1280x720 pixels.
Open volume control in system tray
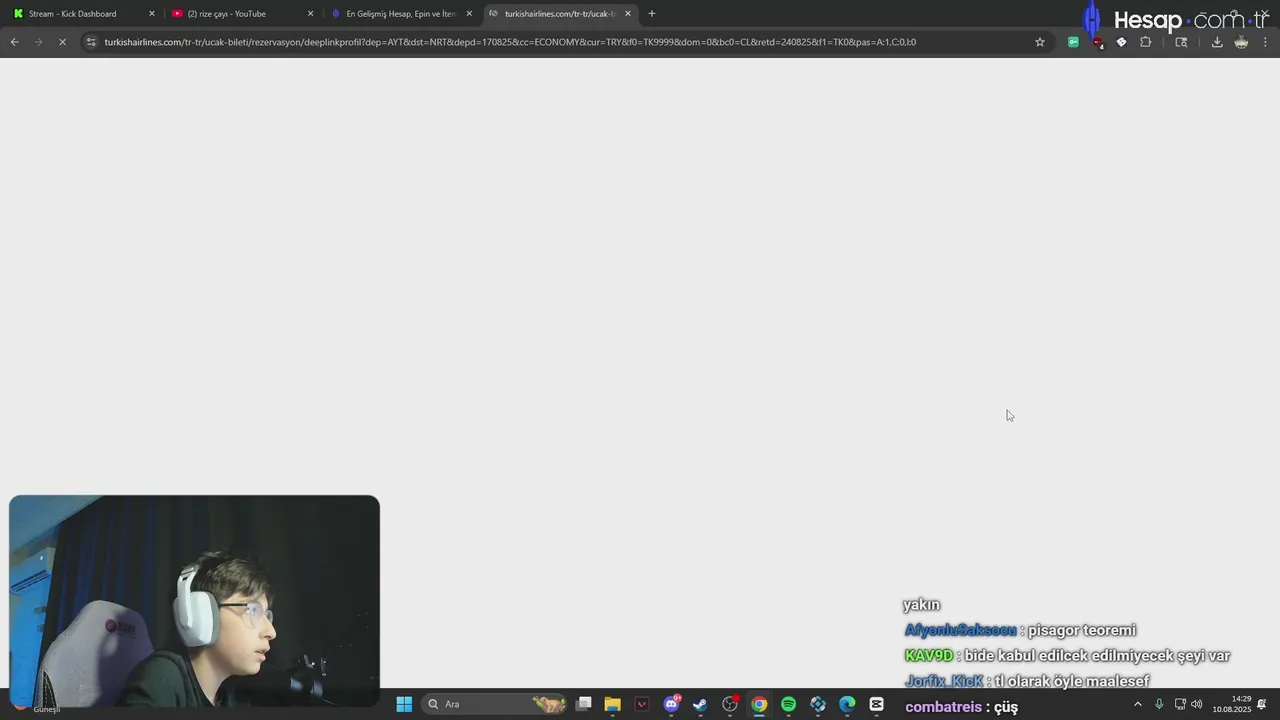click(1197, 704)
